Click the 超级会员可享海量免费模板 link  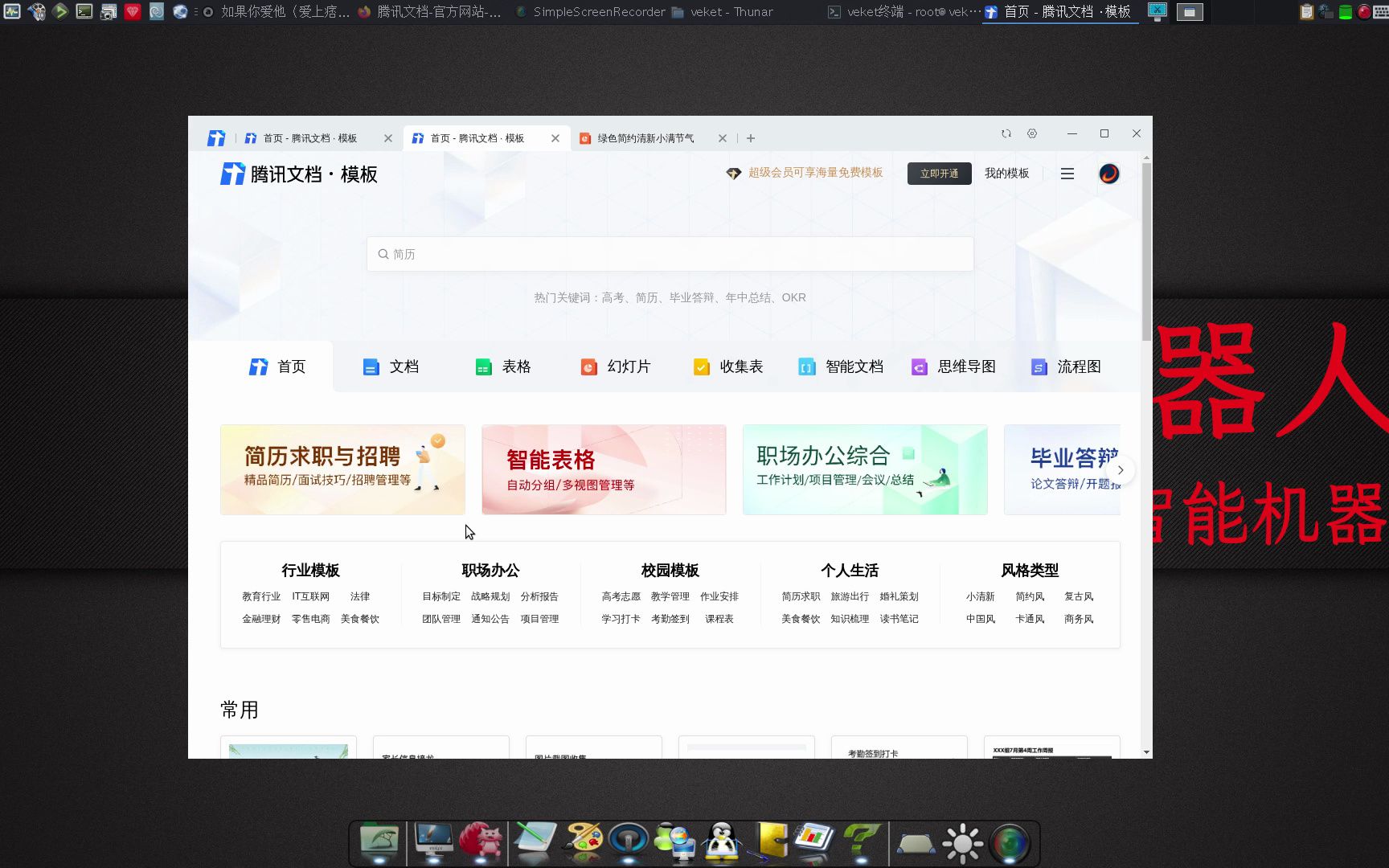[x=816, y=173]
